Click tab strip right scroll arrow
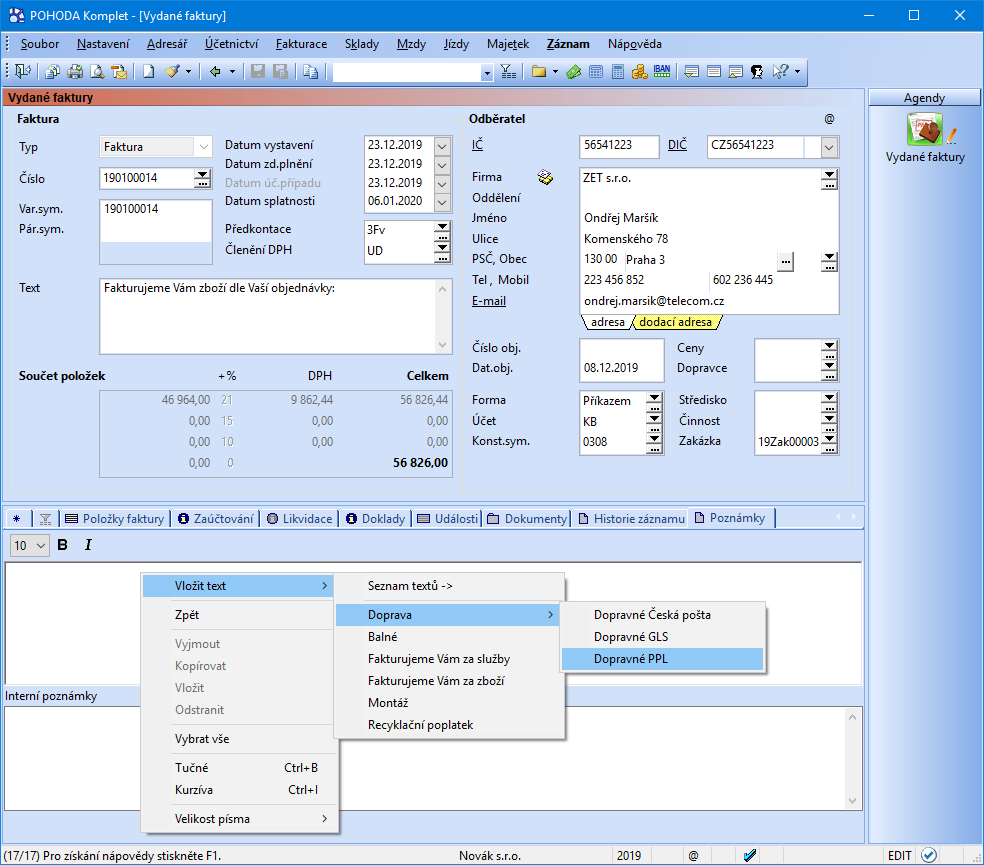Screen dimensions: 984x865 [x=853, y=517]
